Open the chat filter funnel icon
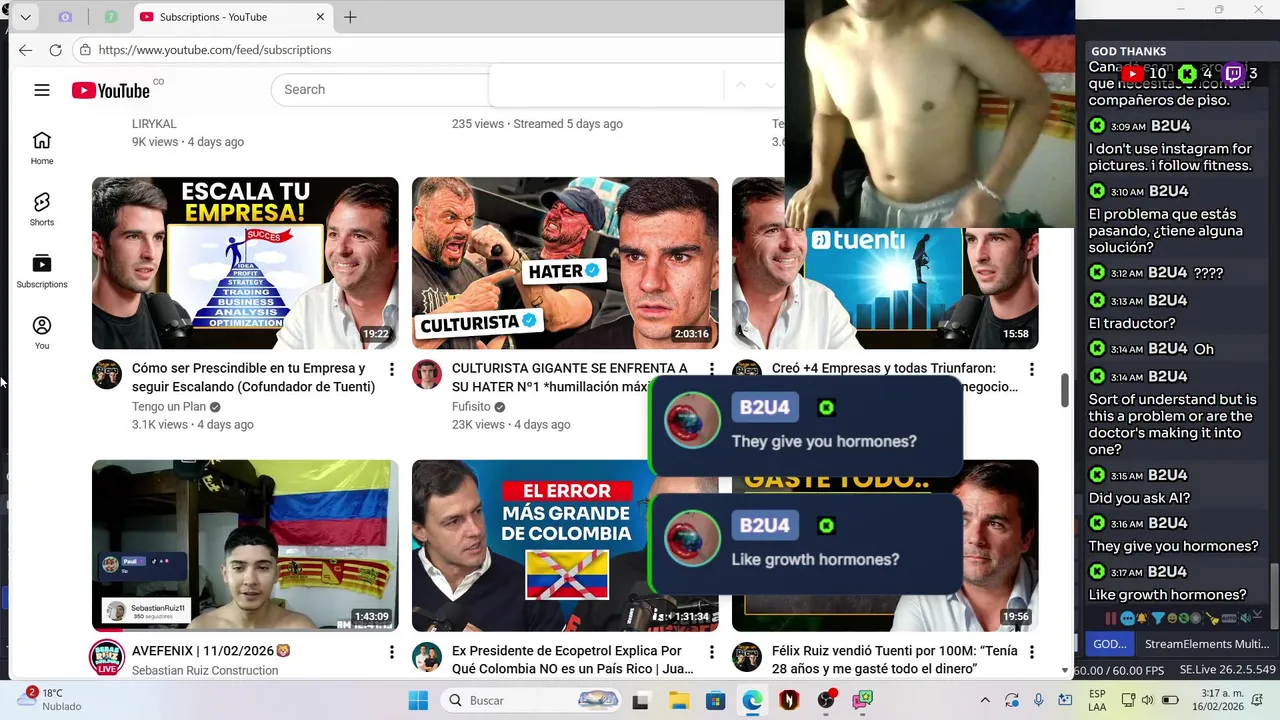 point(1158,618)
